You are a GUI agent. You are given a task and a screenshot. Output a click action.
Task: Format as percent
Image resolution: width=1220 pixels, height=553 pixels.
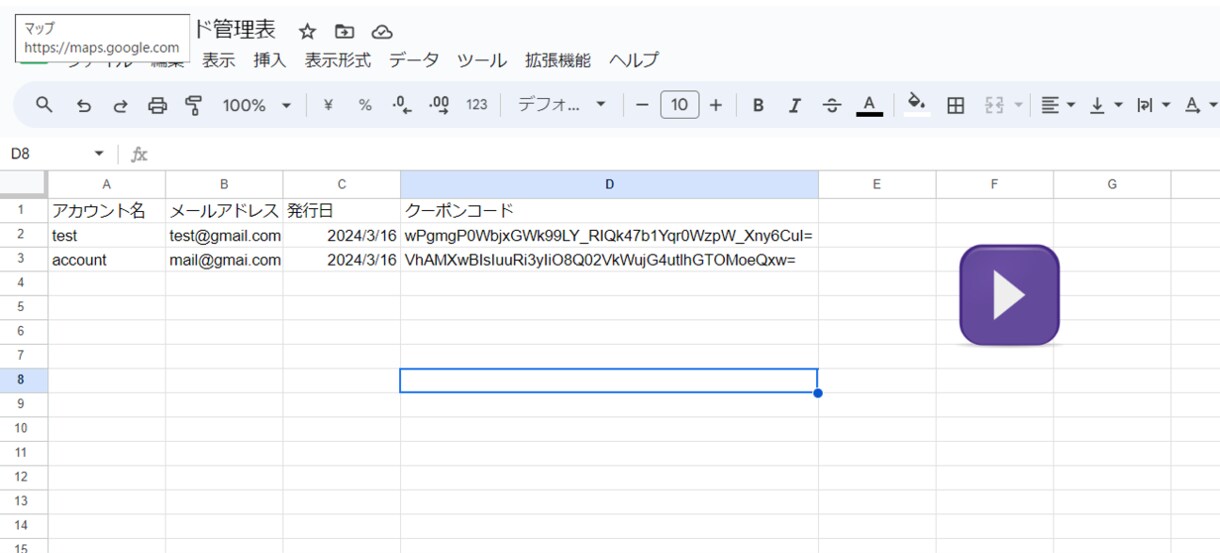[x=365, y=105]
